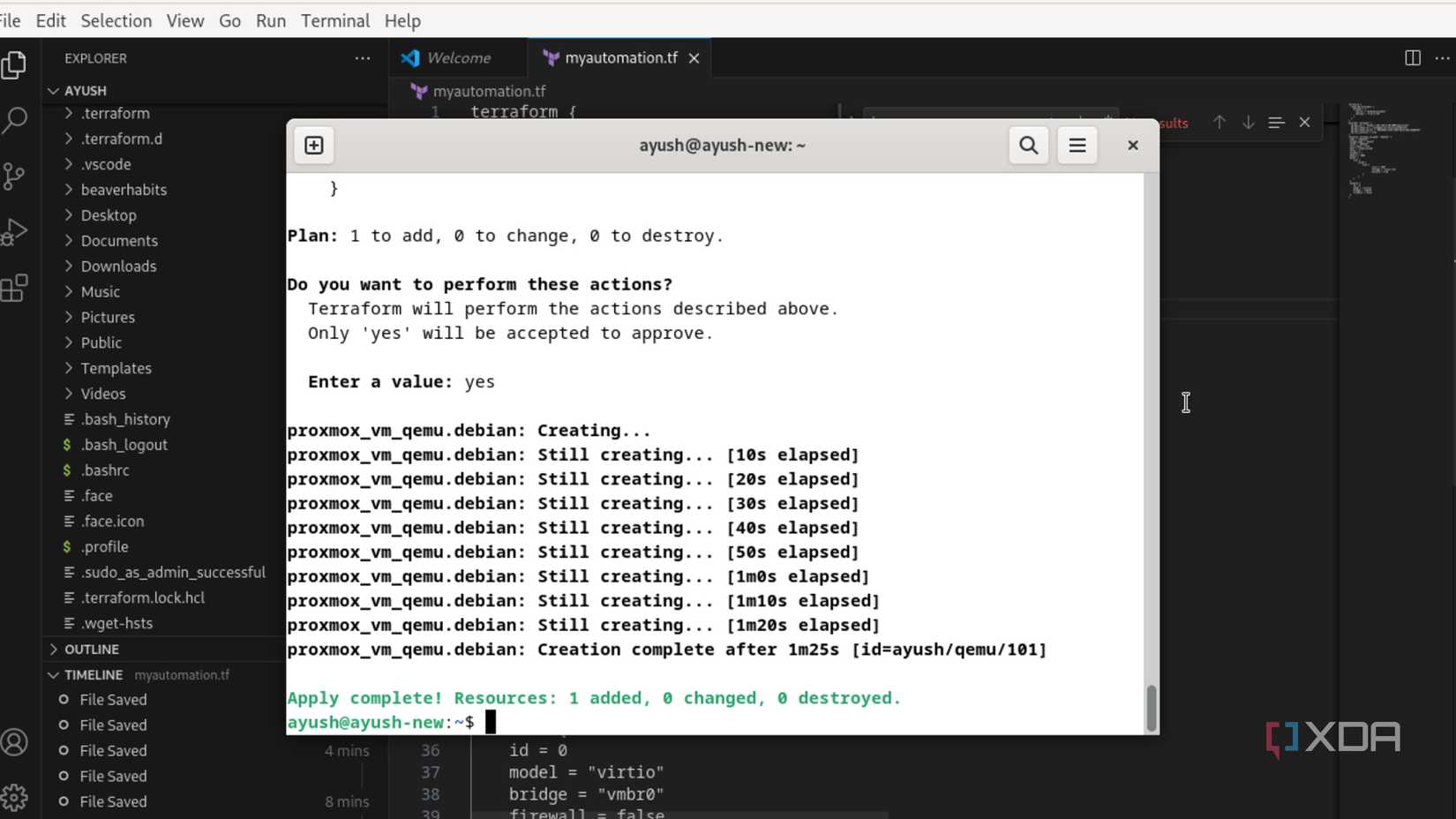Go to next match arrow in find widget
This screenshot has height=819, width=1456.
click(1249, 123)
